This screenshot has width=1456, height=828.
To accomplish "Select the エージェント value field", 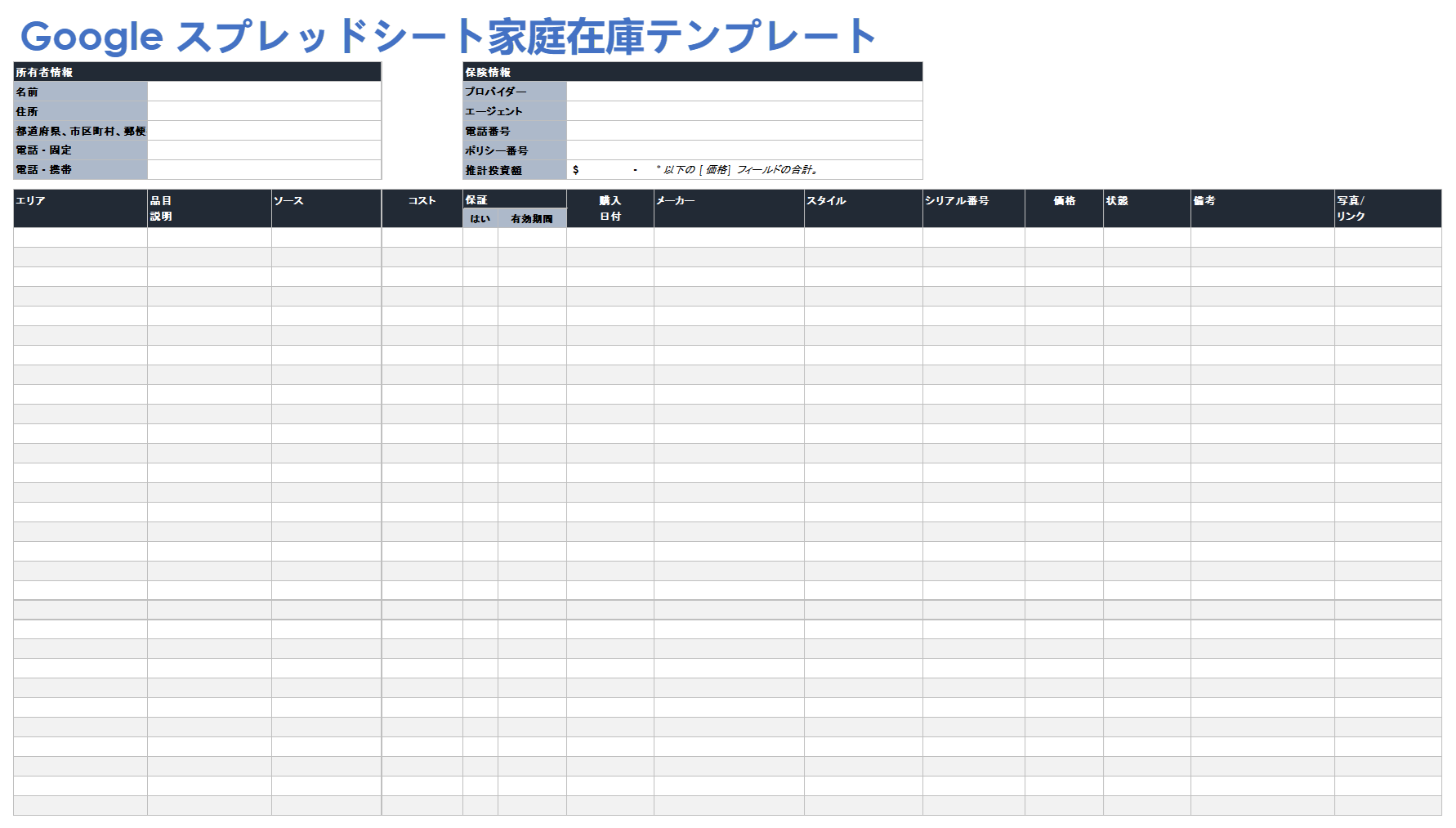I will (744, 111).
